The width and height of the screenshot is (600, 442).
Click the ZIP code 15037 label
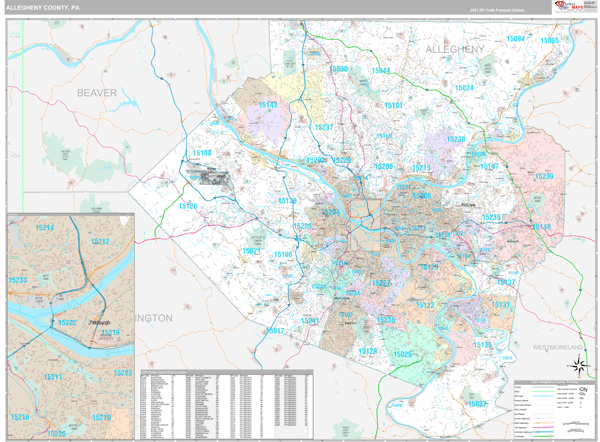point(477,404)
